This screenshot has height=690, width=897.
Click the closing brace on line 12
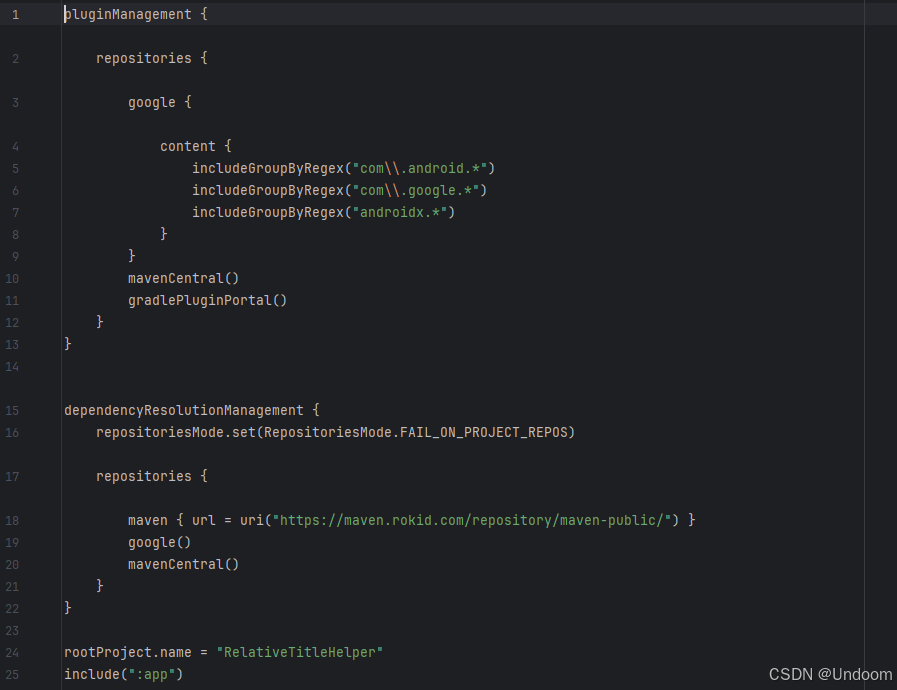pos(100,322)
